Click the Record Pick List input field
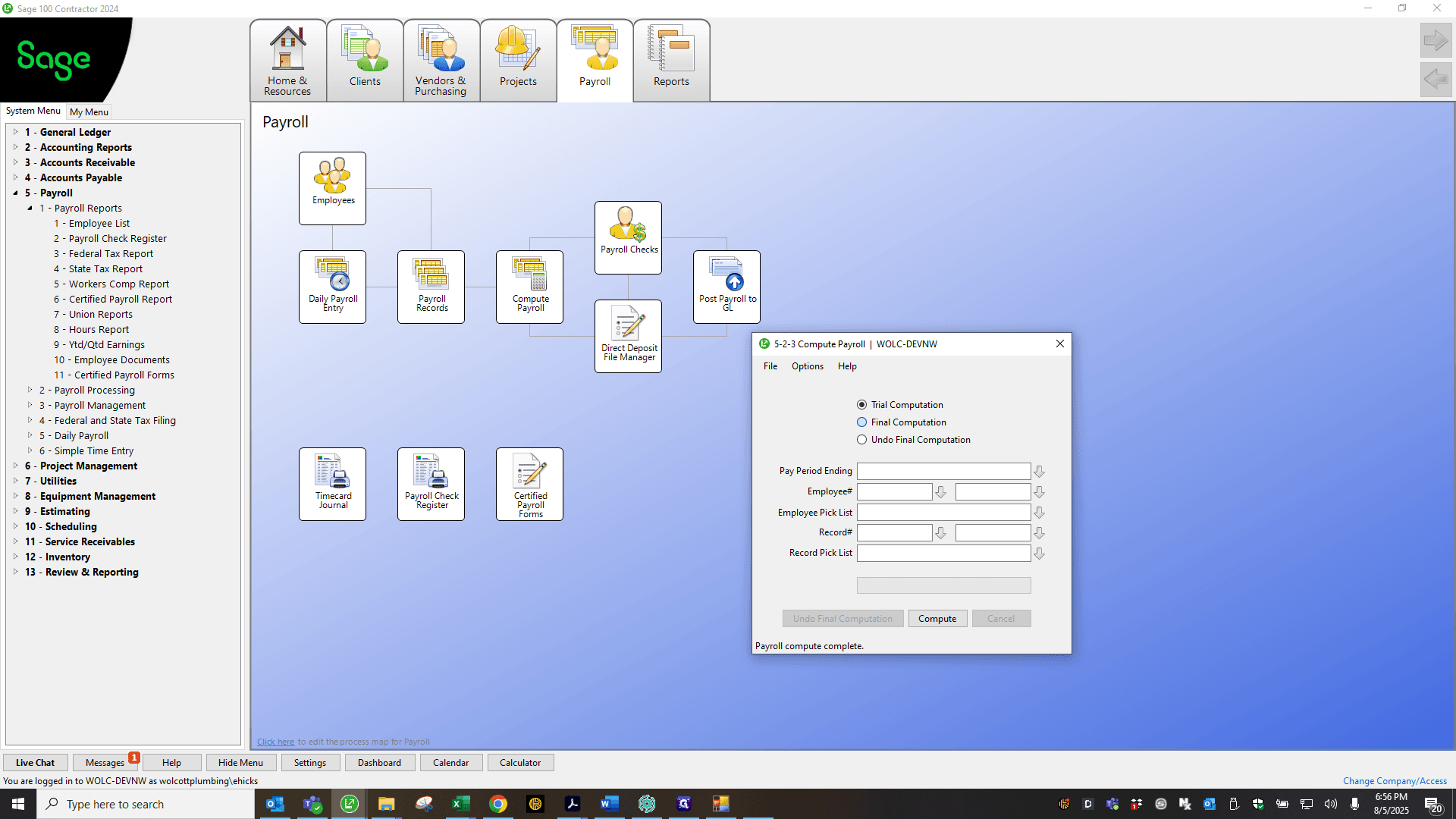This screenshot has height=819, width=1456. tap(943, 553)
